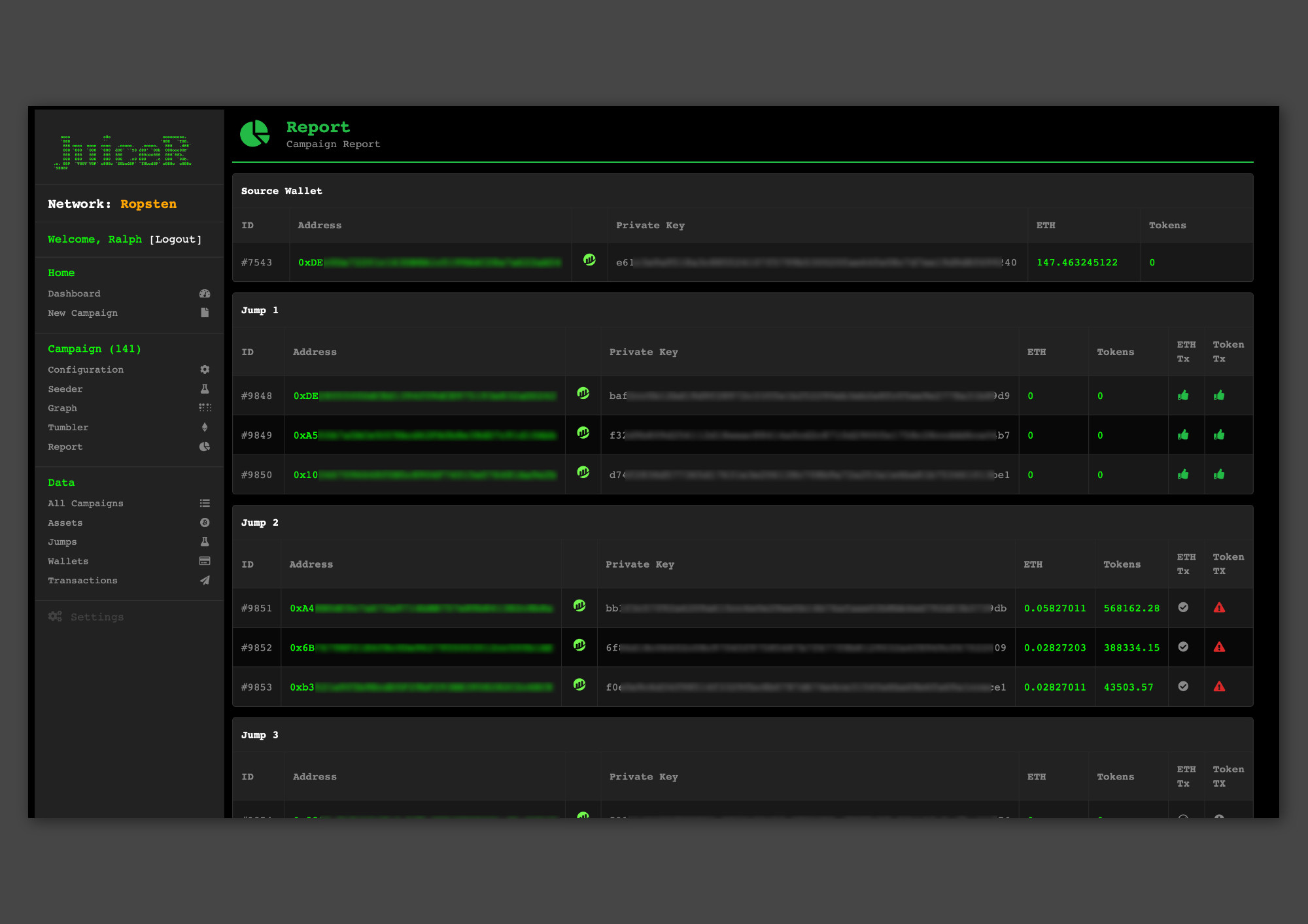Screen dimensions: 1308x924
Task: Click the Tumbler Ethereum icon
Action: (x=205, y=427)
